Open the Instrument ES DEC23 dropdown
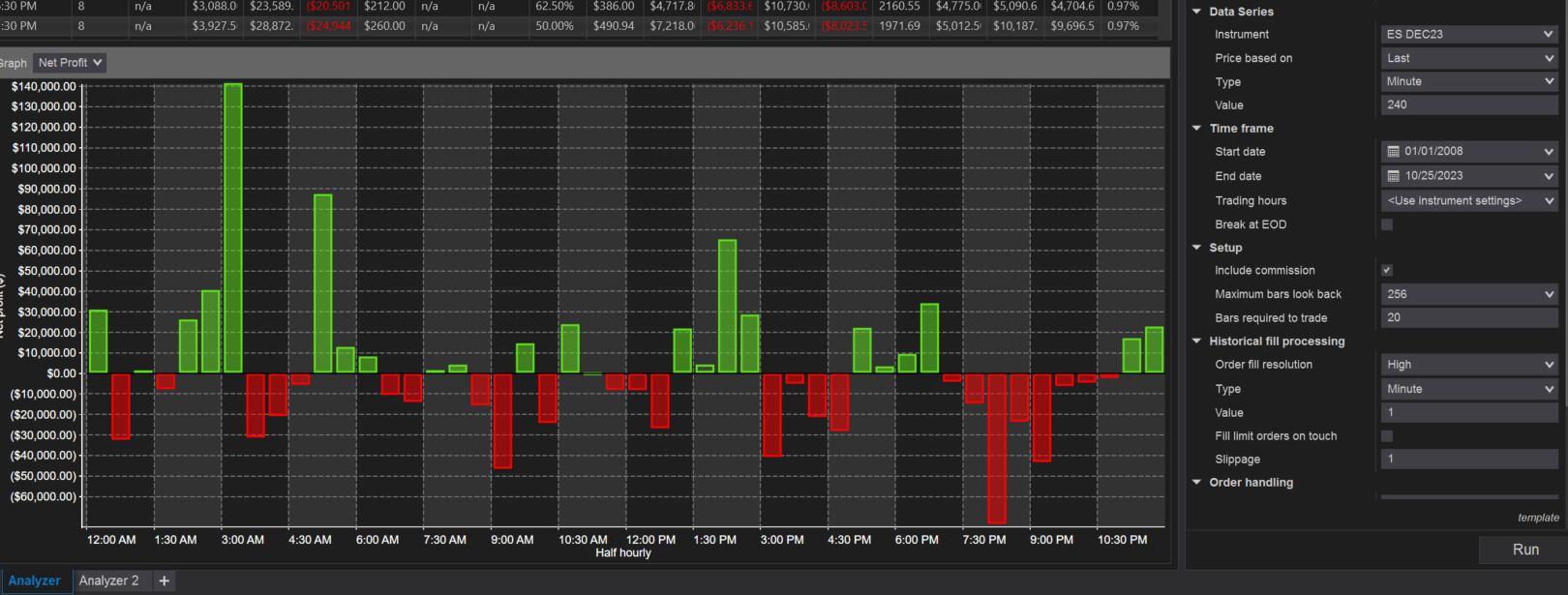1568x595 pixels. (x=1469, y=34)
